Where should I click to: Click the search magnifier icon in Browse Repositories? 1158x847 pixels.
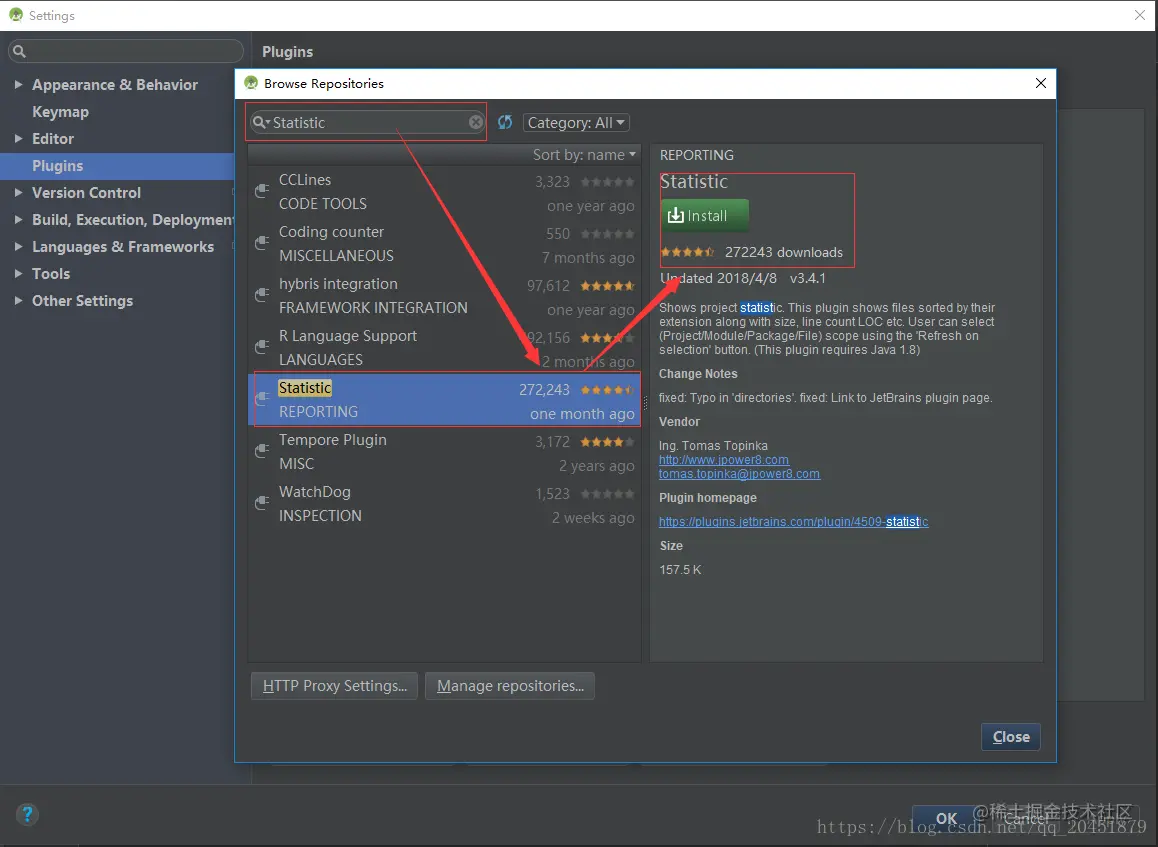tap(260, 122)
